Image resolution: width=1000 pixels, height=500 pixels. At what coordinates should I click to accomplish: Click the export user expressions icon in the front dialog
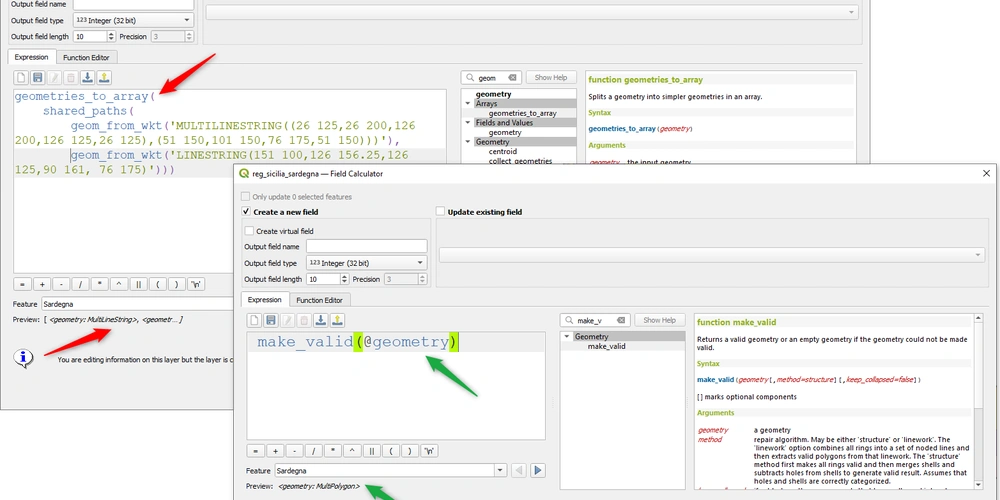pyautogui.click(x=337, y=320)
